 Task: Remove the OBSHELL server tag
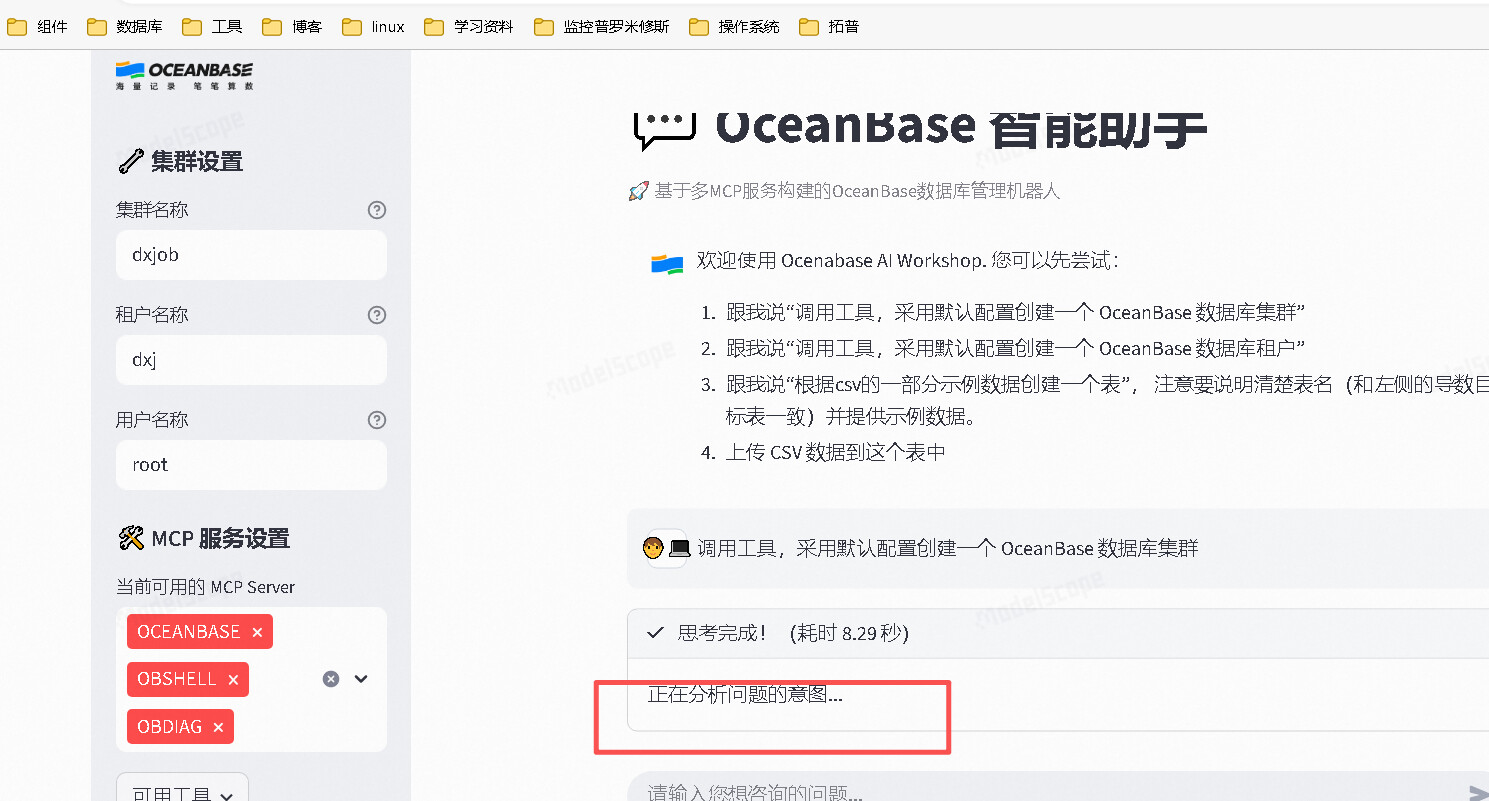pyautogui.click(x=233, y=679)
